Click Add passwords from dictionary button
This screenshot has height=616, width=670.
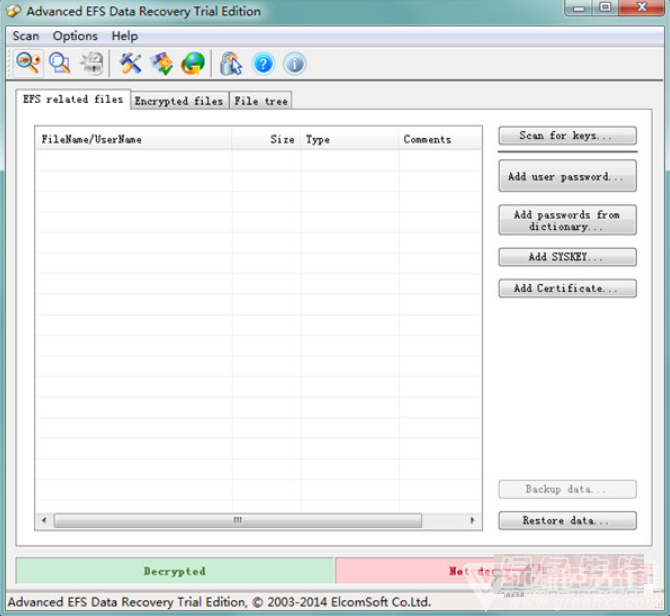567,220
